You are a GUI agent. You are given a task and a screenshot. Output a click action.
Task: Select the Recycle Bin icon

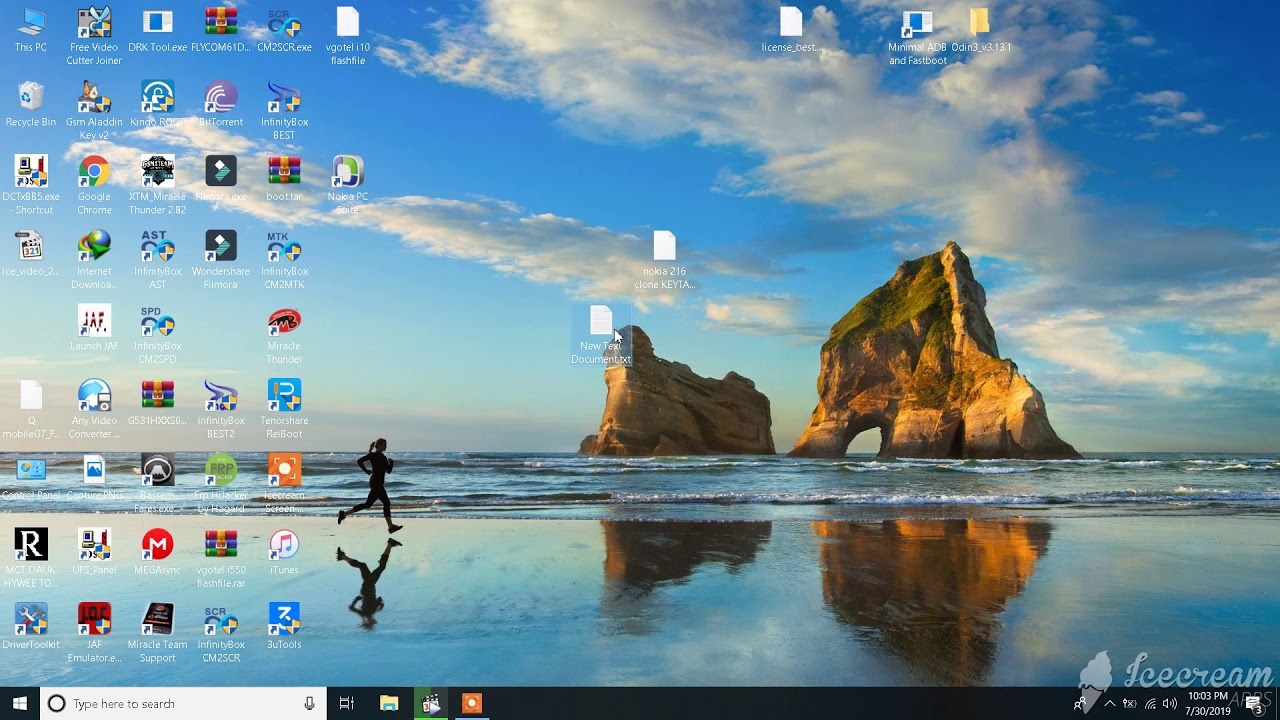pos(31,104)
